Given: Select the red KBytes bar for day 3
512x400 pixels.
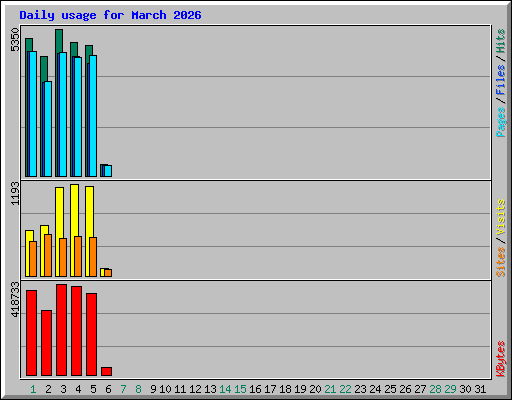Looking at the screenshot, I should (x=61, y=330).
